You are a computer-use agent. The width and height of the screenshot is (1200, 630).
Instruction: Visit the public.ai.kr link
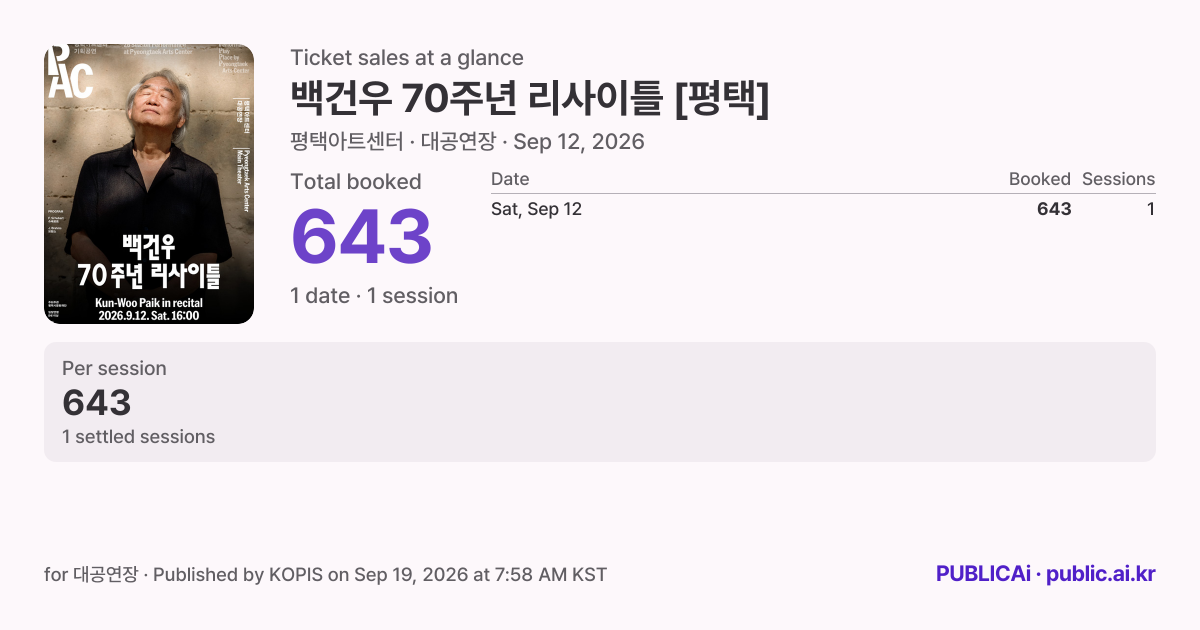tap(1101, 574)
